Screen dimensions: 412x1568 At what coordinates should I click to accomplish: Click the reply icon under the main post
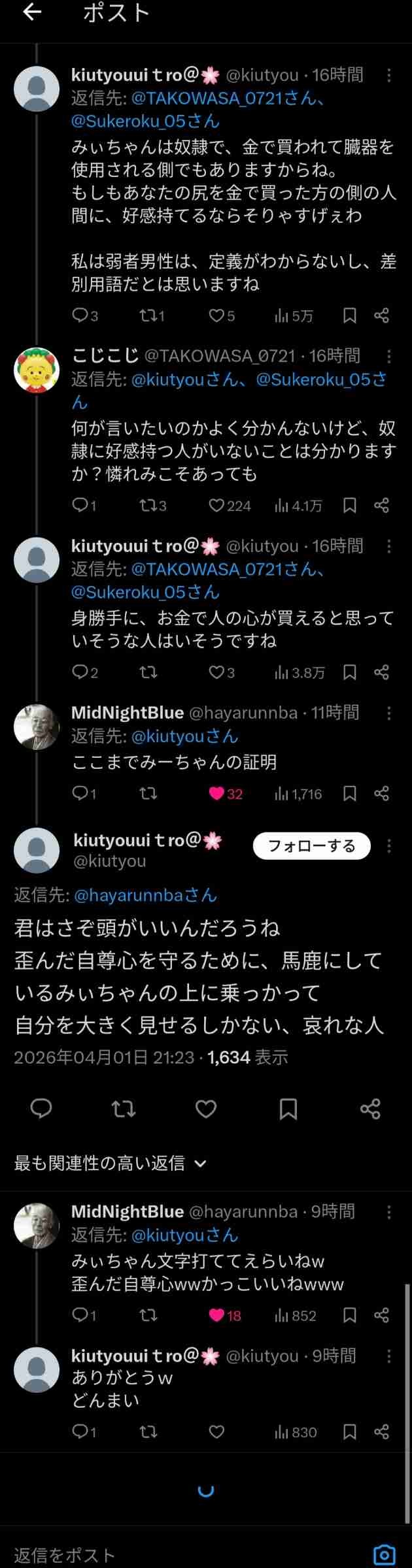pos(41,1109)
